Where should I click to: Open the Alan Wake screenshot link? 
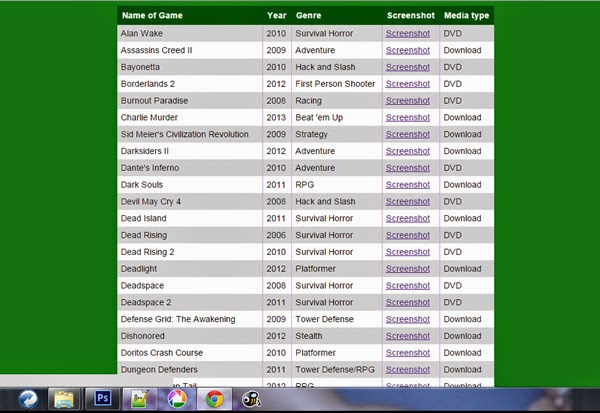click(408, 34)
